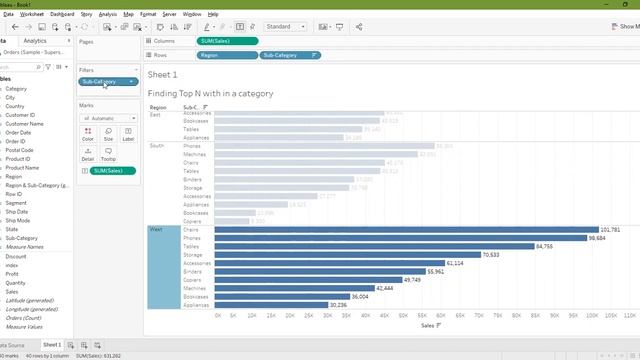Open the Sub-Category filter pill dropdown arrow
This screenshot has width=640, height=360.
pyautogui.click(x=131, y=82)
